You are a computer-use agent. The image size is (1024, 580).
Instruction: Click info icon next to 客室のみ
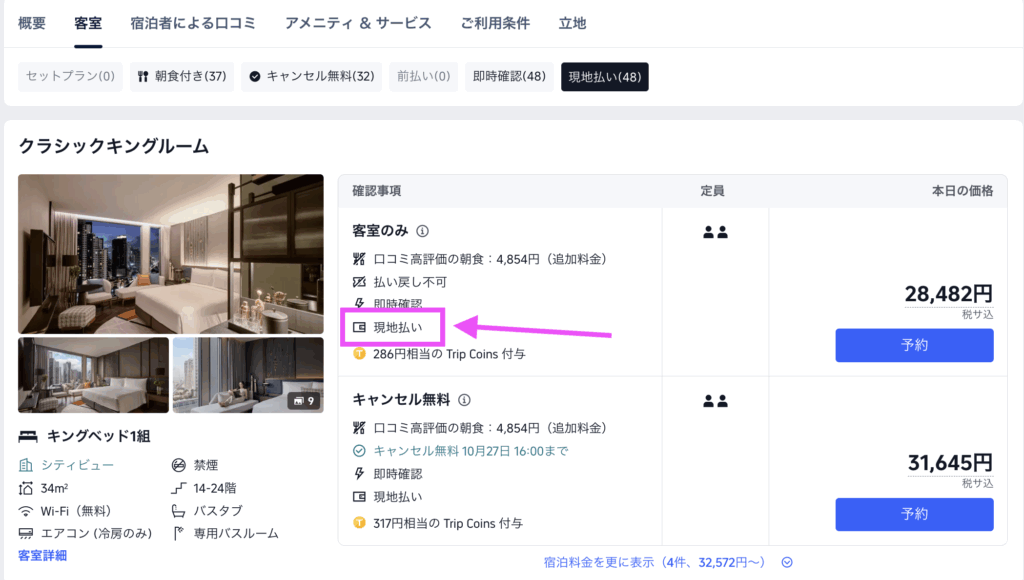click(423, 231)
